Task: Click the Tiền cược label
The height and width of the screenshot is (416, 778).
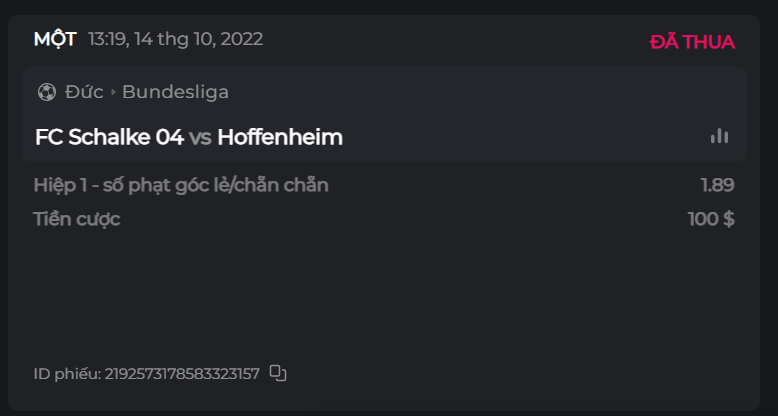Action: pyautogui.click(x=77, y=219)
